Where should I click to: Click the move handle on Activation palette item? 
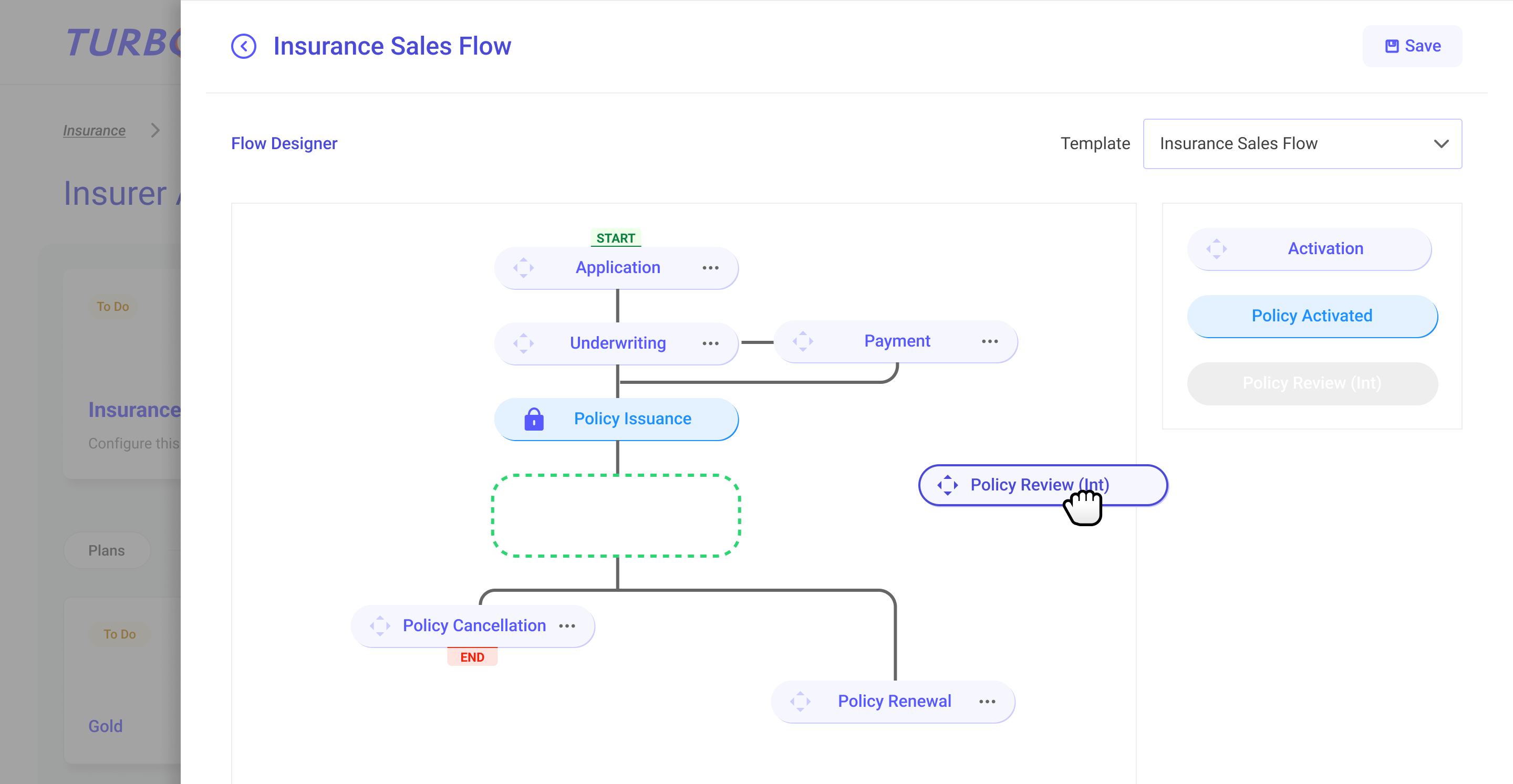coord(1216,248)
